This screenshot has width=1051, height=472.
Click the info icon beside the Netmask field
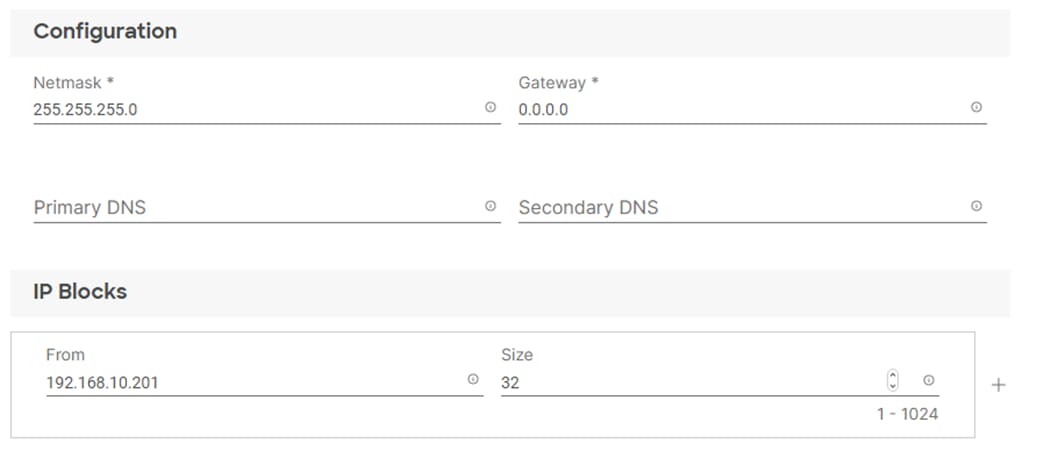[x=490, y=107]
